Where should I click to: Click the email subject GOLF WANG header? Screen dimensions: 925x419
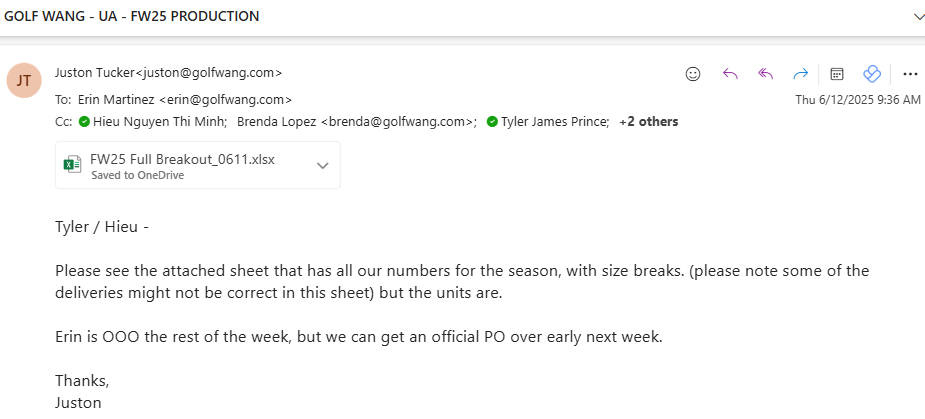[132, 16]
